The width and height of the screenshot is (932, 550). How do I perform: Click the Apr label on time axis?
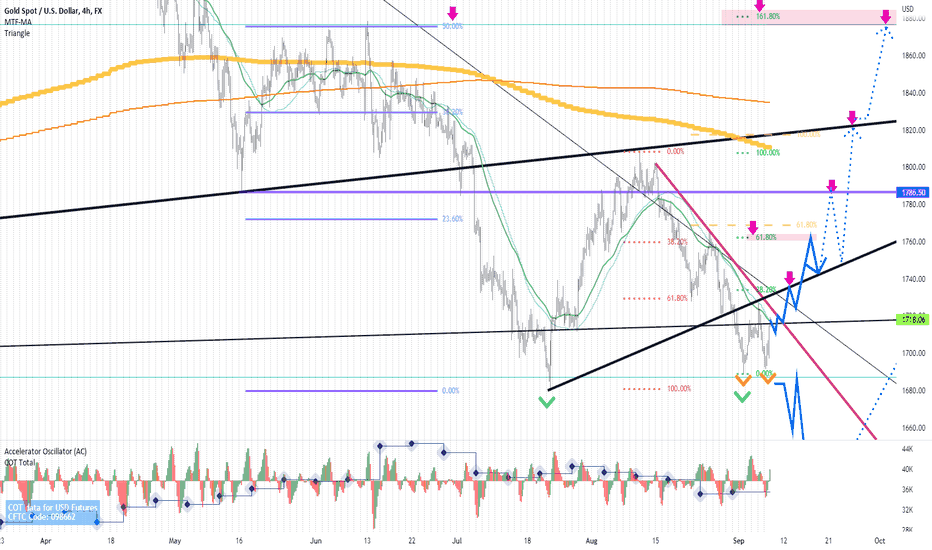(45, 541)
